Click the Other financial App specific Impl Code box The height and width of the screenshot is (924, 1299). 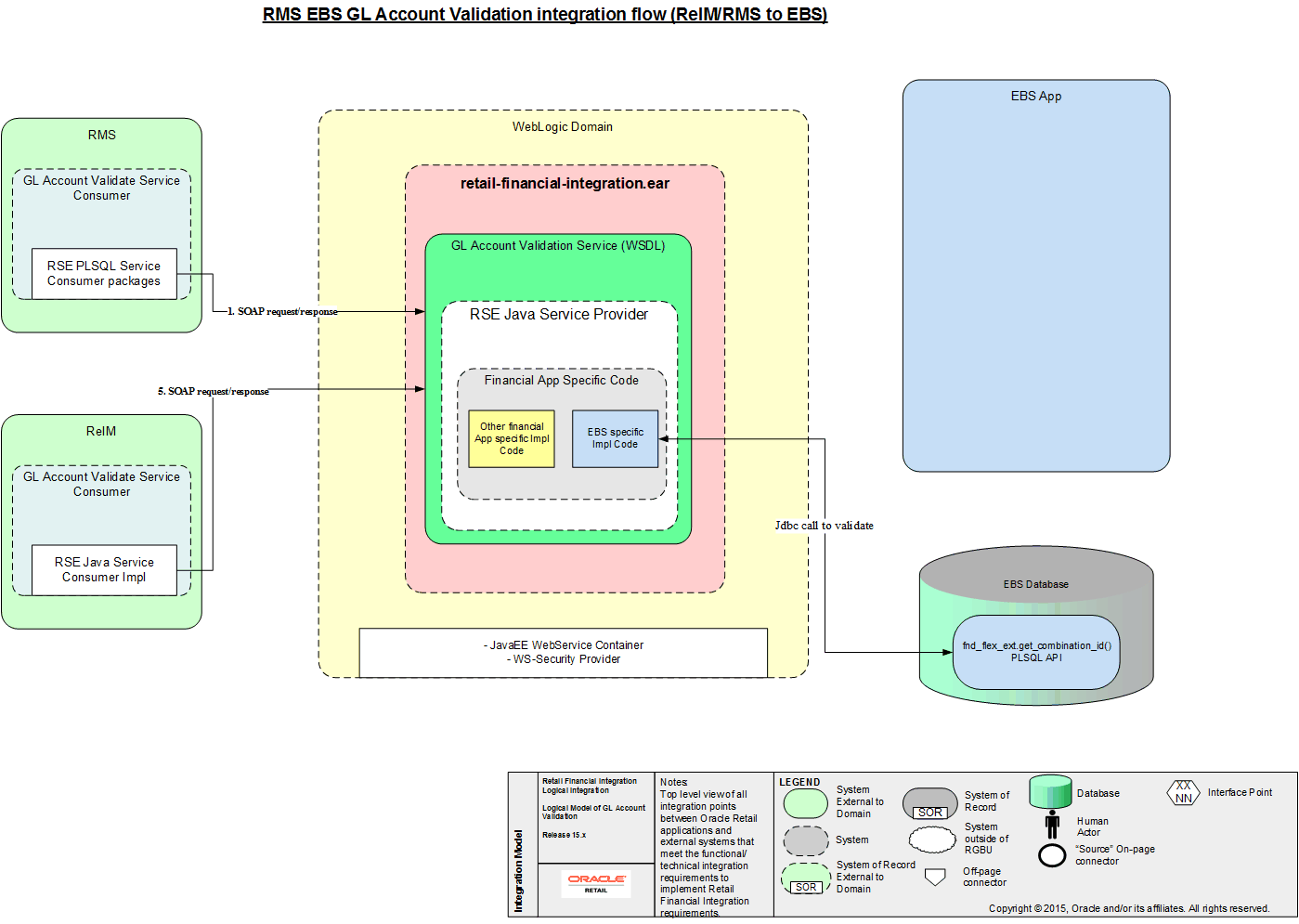(512, 438)
